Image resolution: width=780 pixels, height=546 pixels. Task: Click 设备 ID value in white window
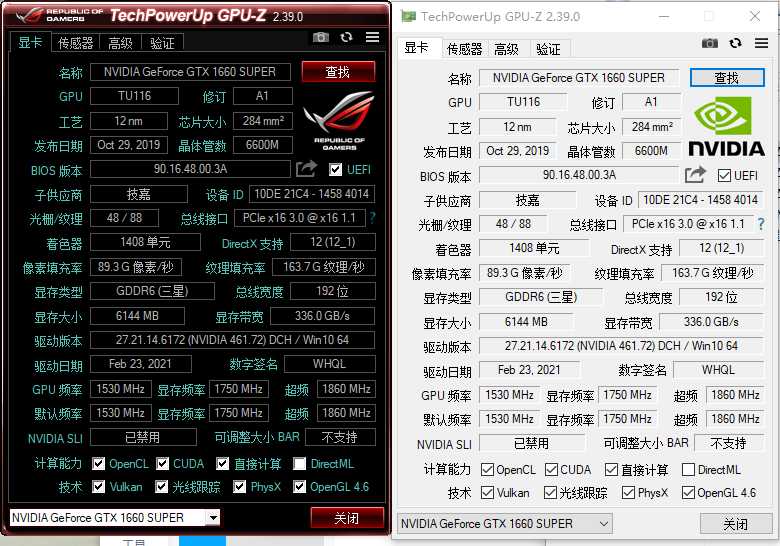point(700,199)
